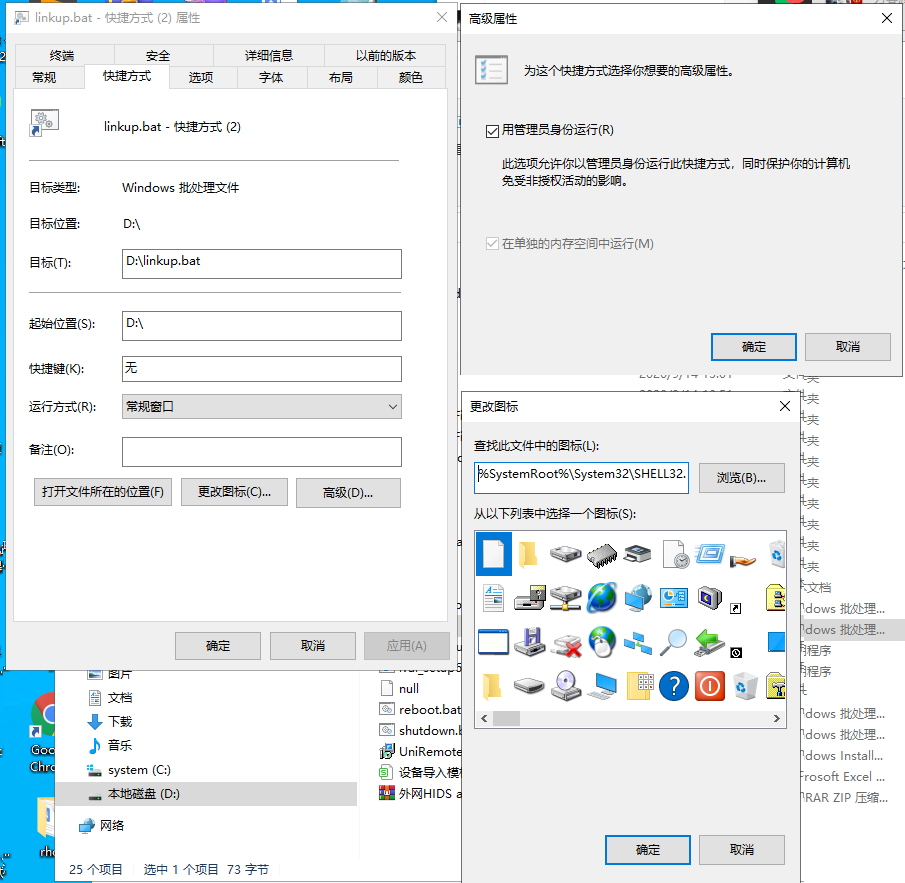Select system (C:) in Explorer sidebar
Screen dimensions: 905x883
point(139,770)
